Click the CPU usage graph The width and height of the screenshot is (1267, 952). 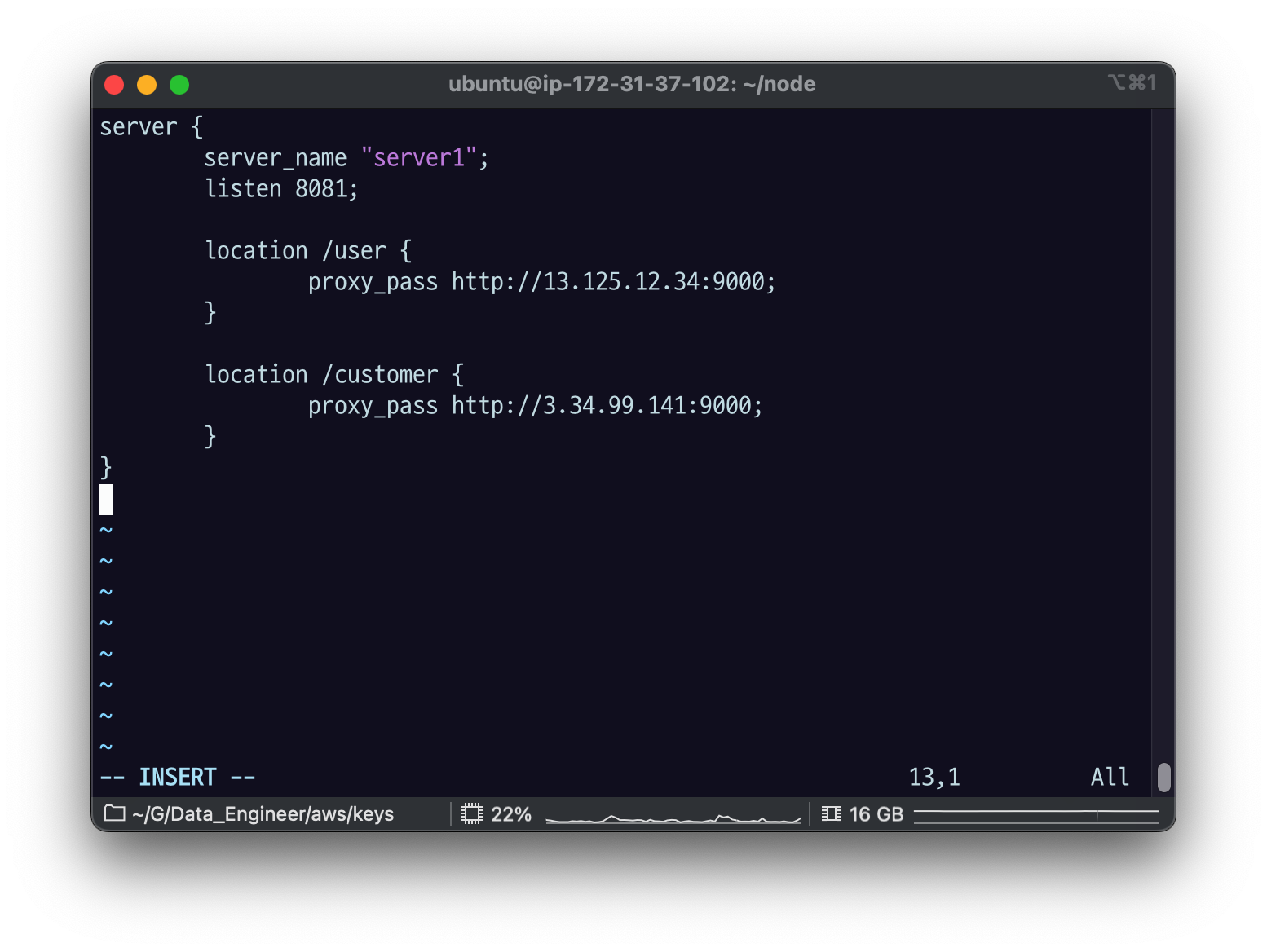coord(673,818)
